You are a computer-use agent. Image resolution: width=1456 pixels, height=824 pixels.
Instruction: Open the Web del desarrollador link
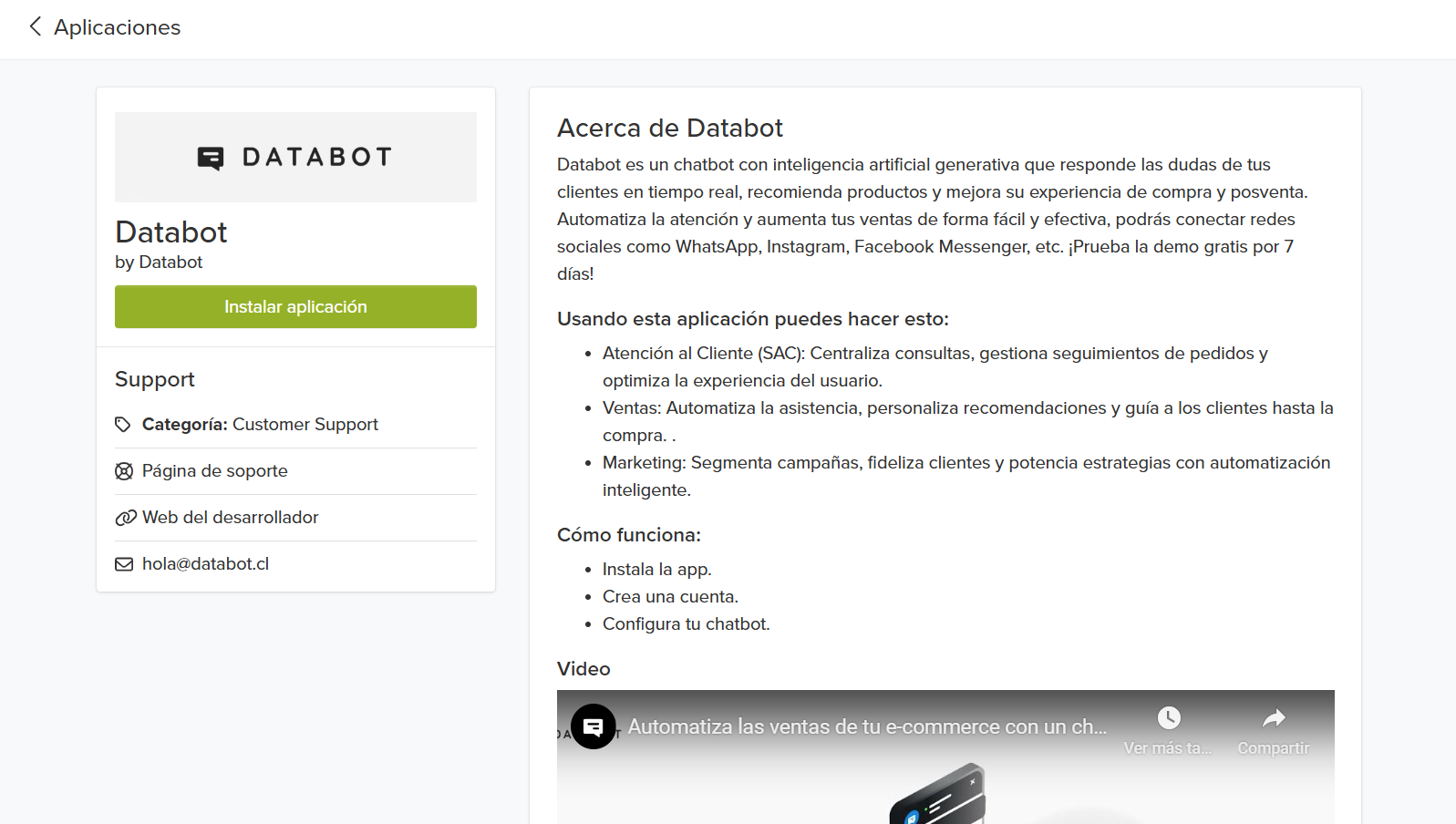point(231,517)
